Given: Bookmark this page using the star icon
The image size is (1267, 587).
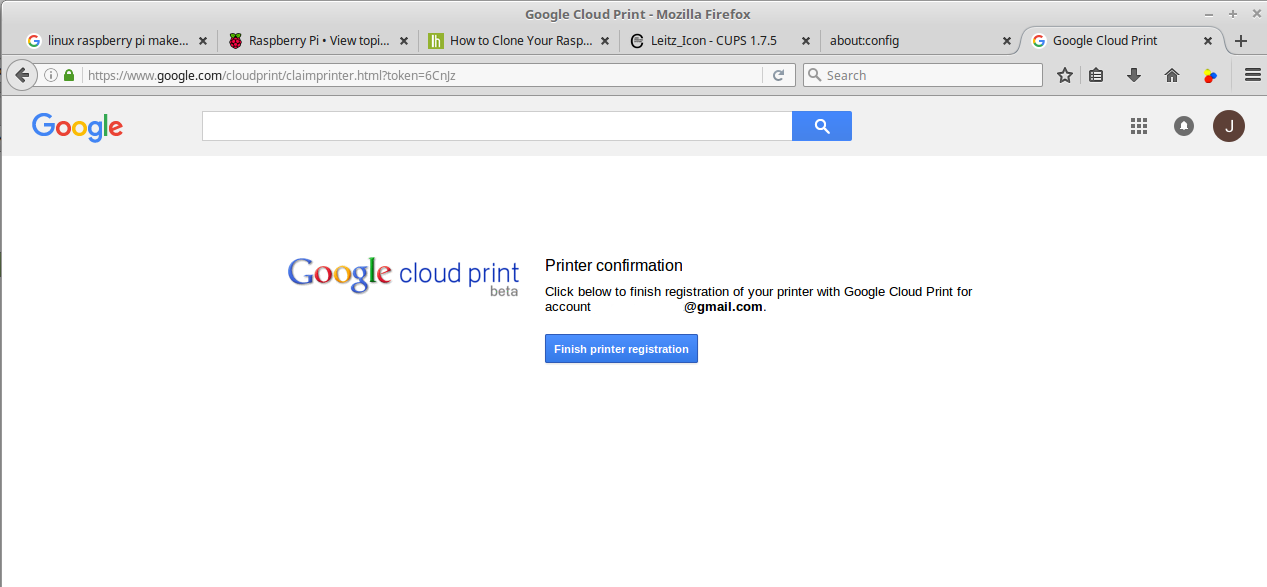Looking at the screenshot, I should (1064, 74).
